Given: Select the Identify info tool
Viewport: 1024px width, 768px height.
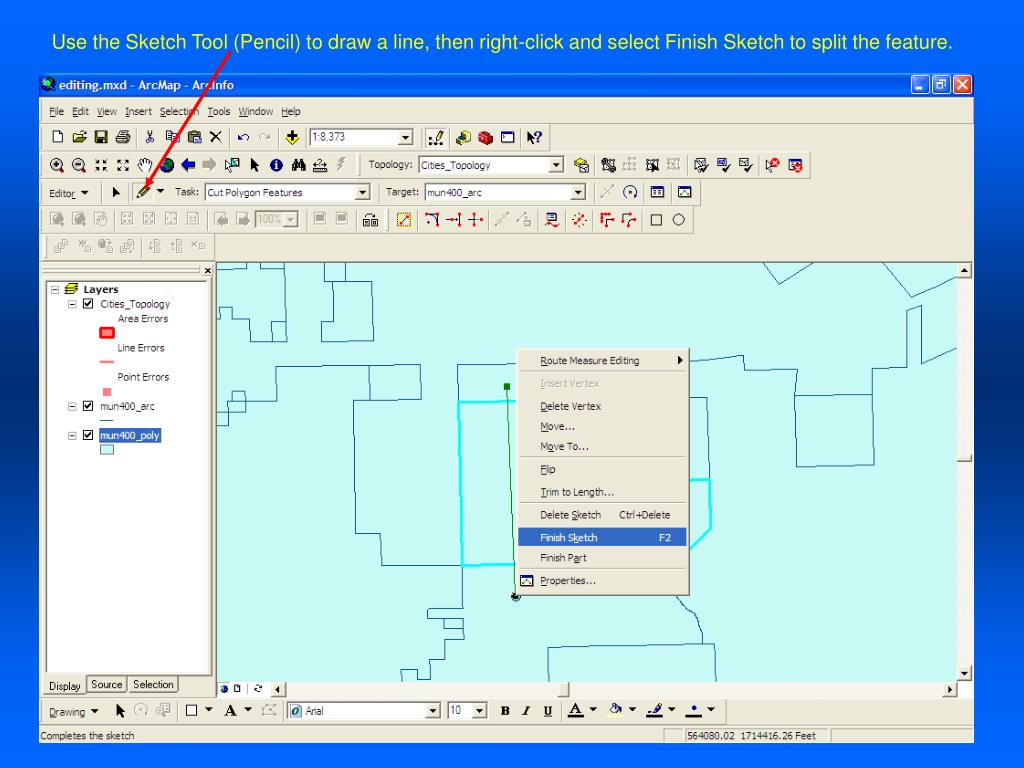Looking at the screenshot, I should point(276,165).
